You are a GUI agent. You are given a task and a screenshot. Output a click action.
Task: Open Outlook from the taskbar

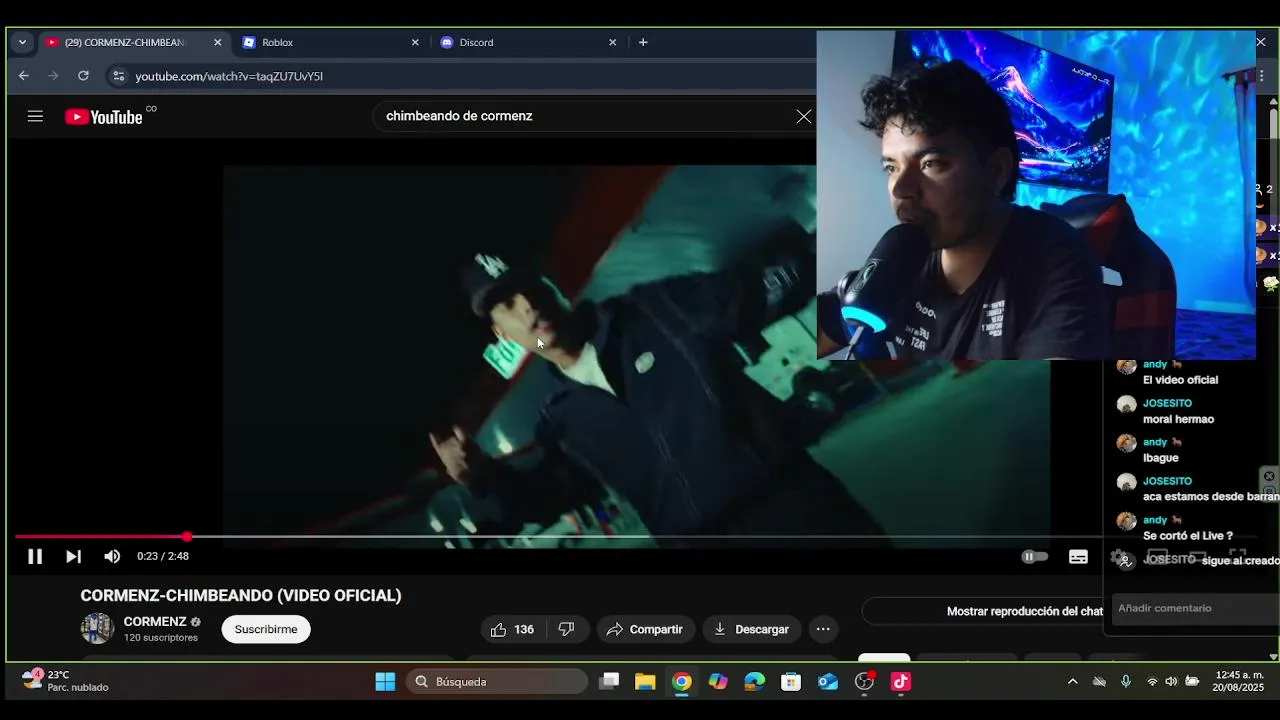[828, 682]
